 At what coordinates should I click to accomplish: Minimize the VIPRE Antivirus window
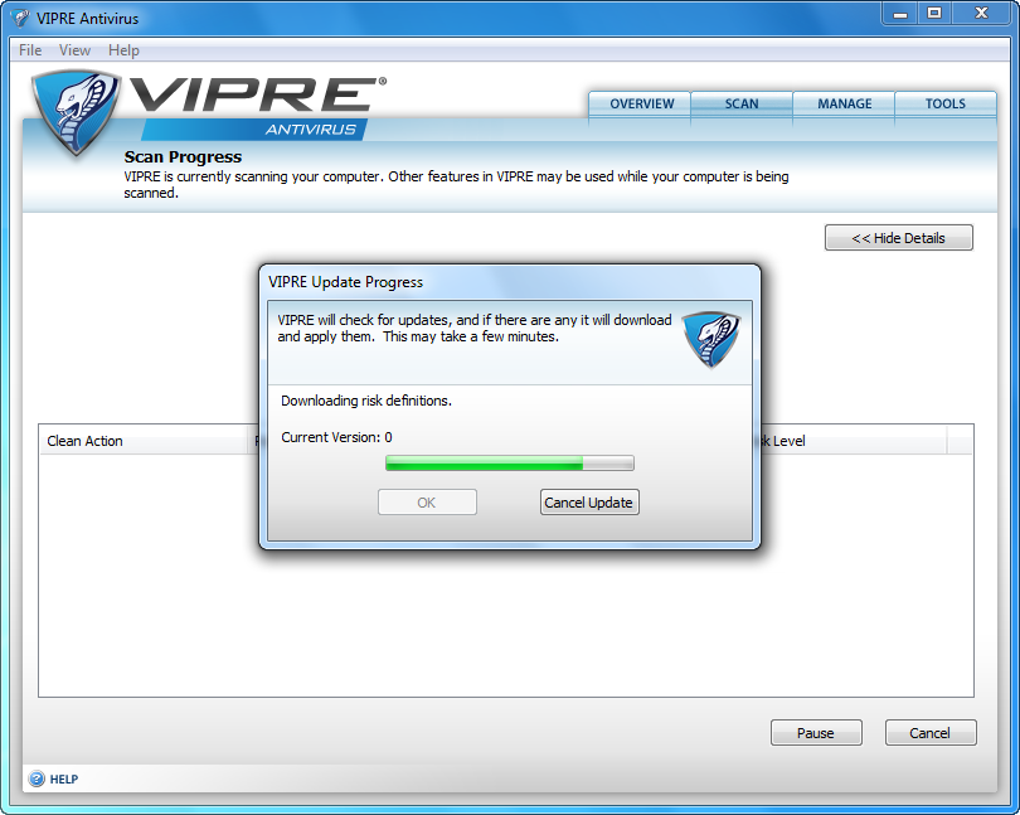coord(900,14)
